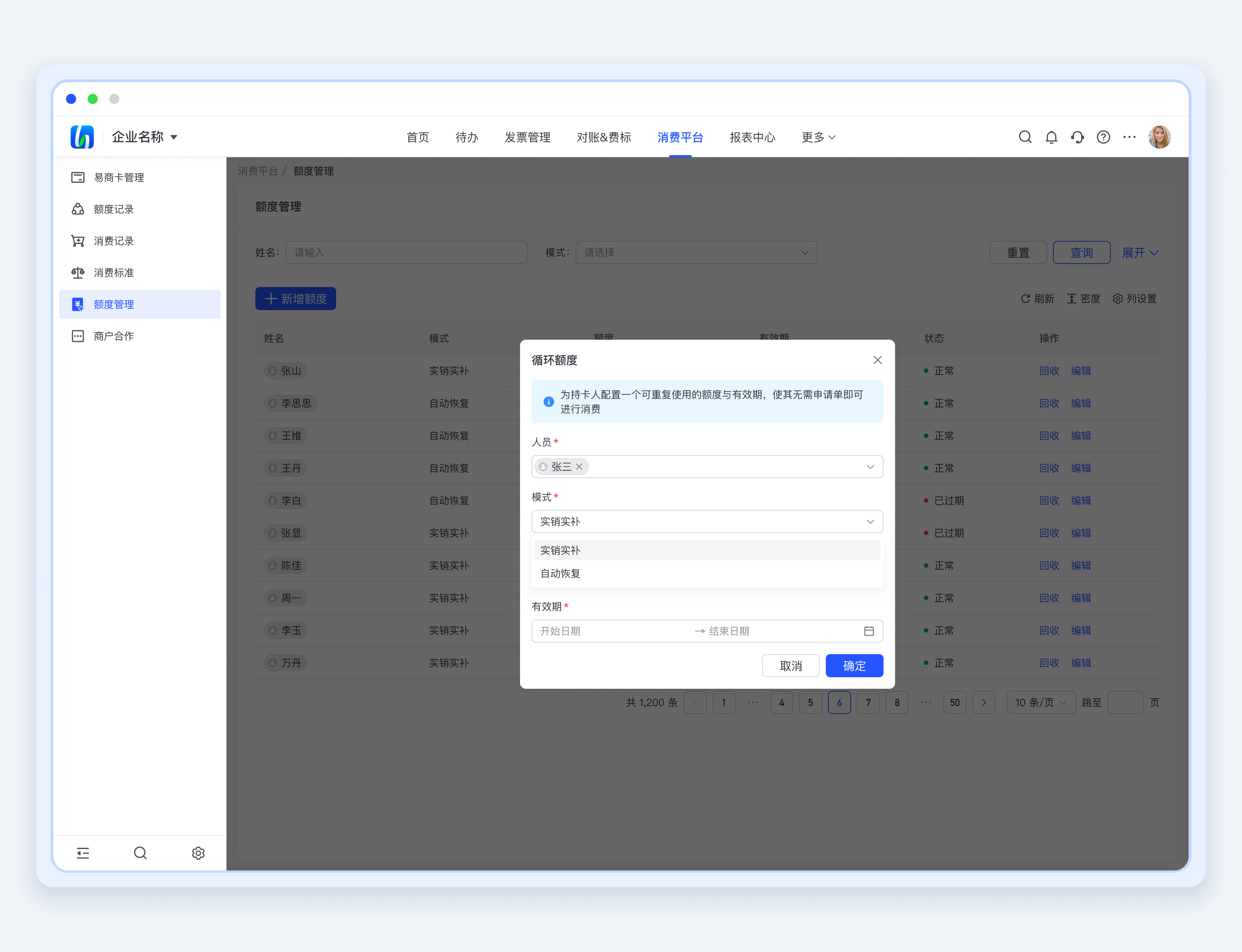Open 消费记录 in the sidebar
The height and width of the screenshot is (952, 1242).
[x=114, y=241]
